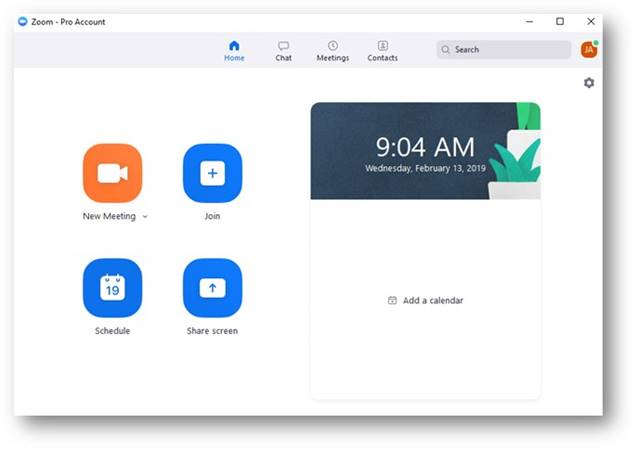
Task: Go to the Meetings tab
Action: click(333, 51)
